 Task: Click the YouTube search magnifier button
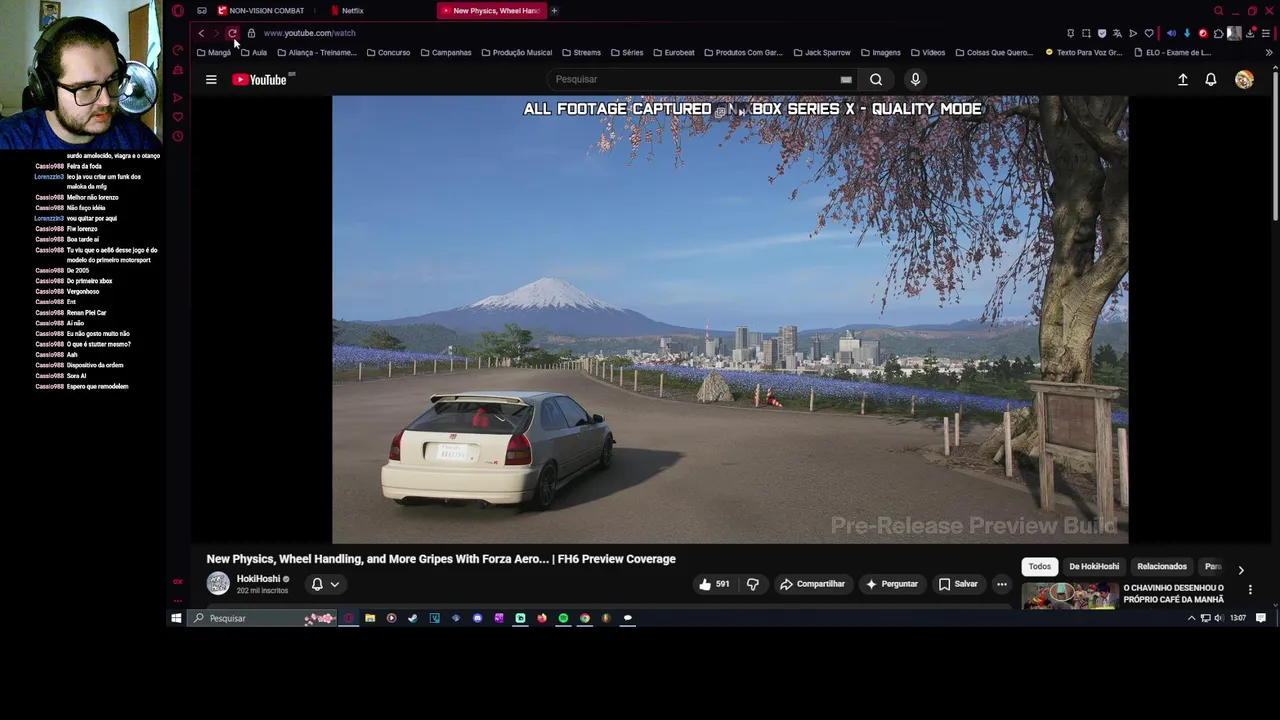tap(876, 79)
